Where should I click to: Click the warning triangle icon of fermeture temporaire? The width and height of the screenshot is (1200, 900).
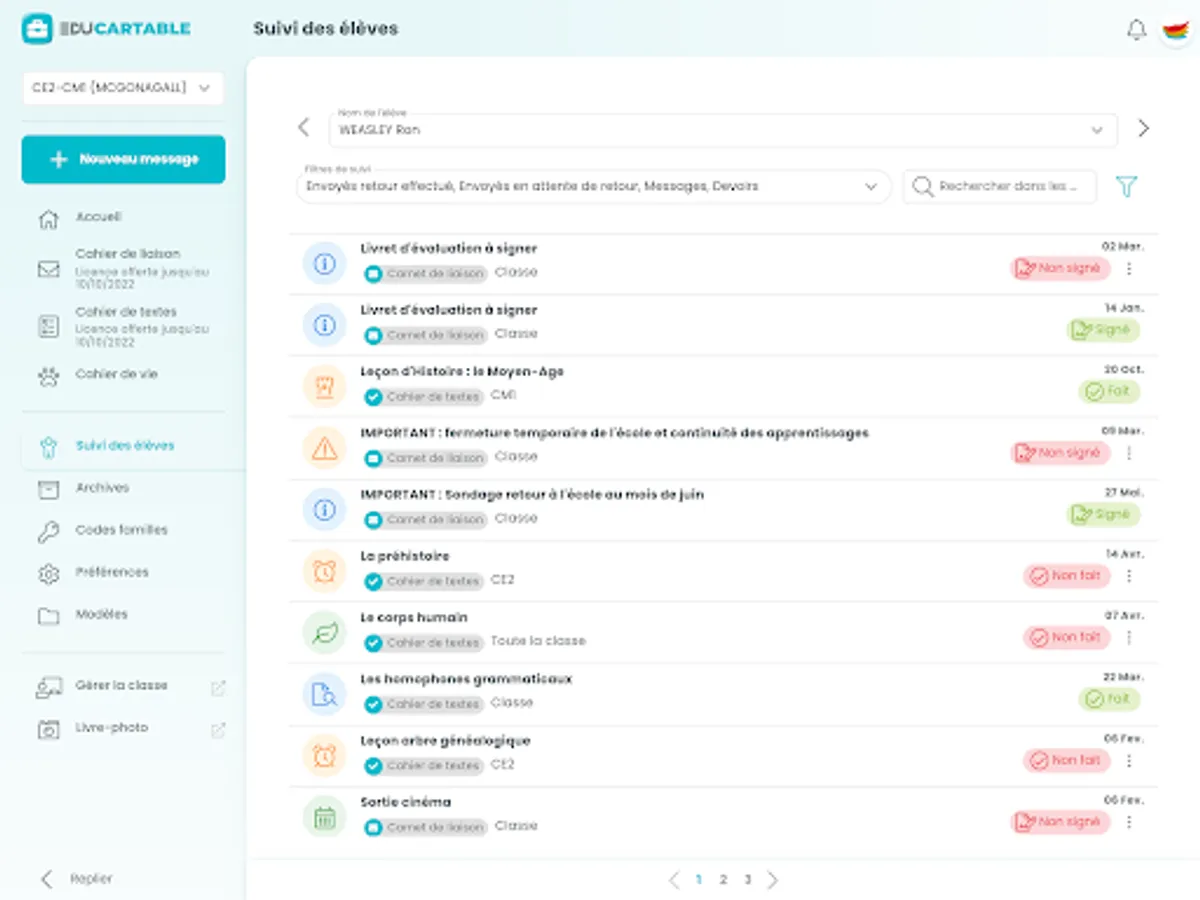click(x=324, y=448)
